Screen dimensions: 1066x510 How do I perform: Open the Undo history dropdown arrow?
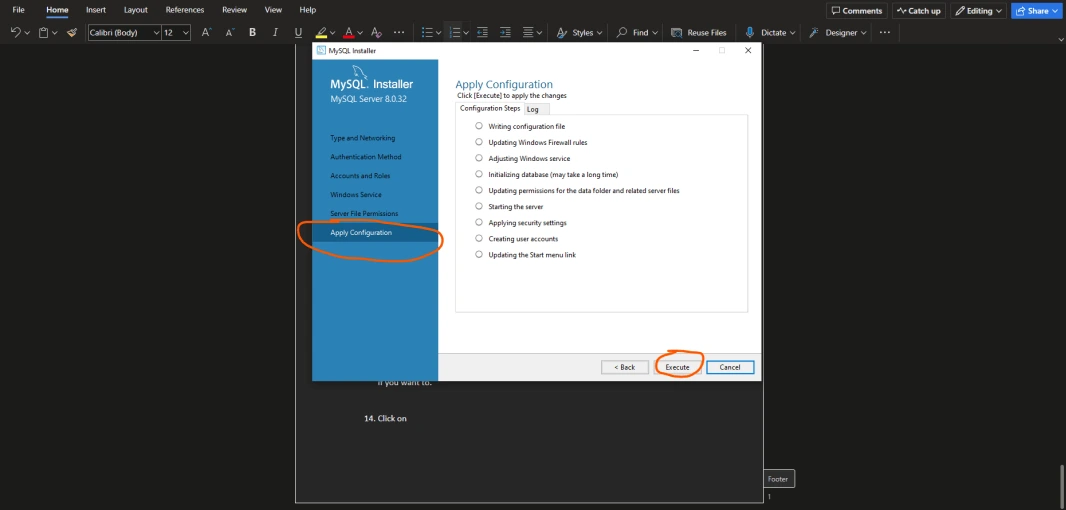[x=27, y=33]
